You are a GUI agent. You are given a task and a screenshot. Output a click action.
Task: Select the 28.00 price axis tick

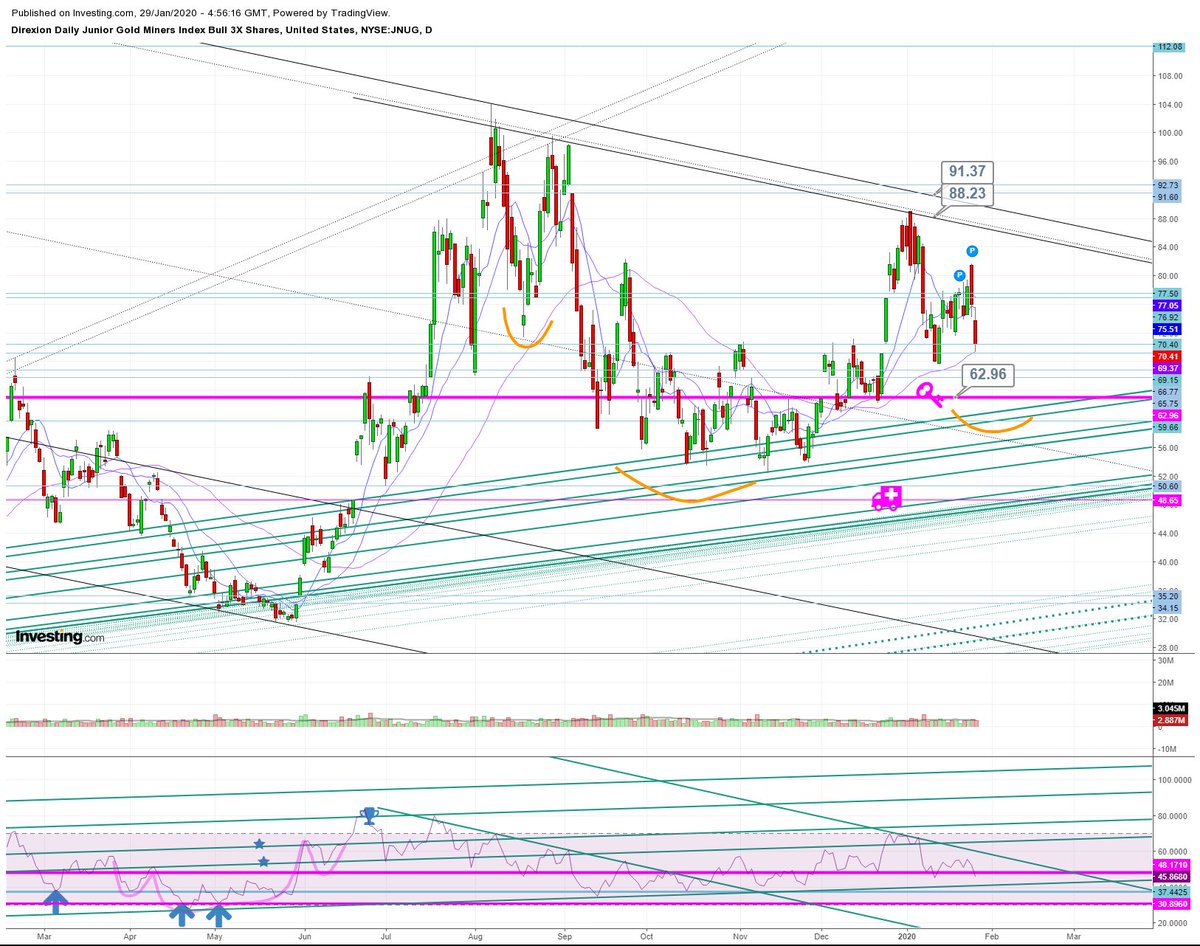pyautogui.click(x=1168, y=648)
